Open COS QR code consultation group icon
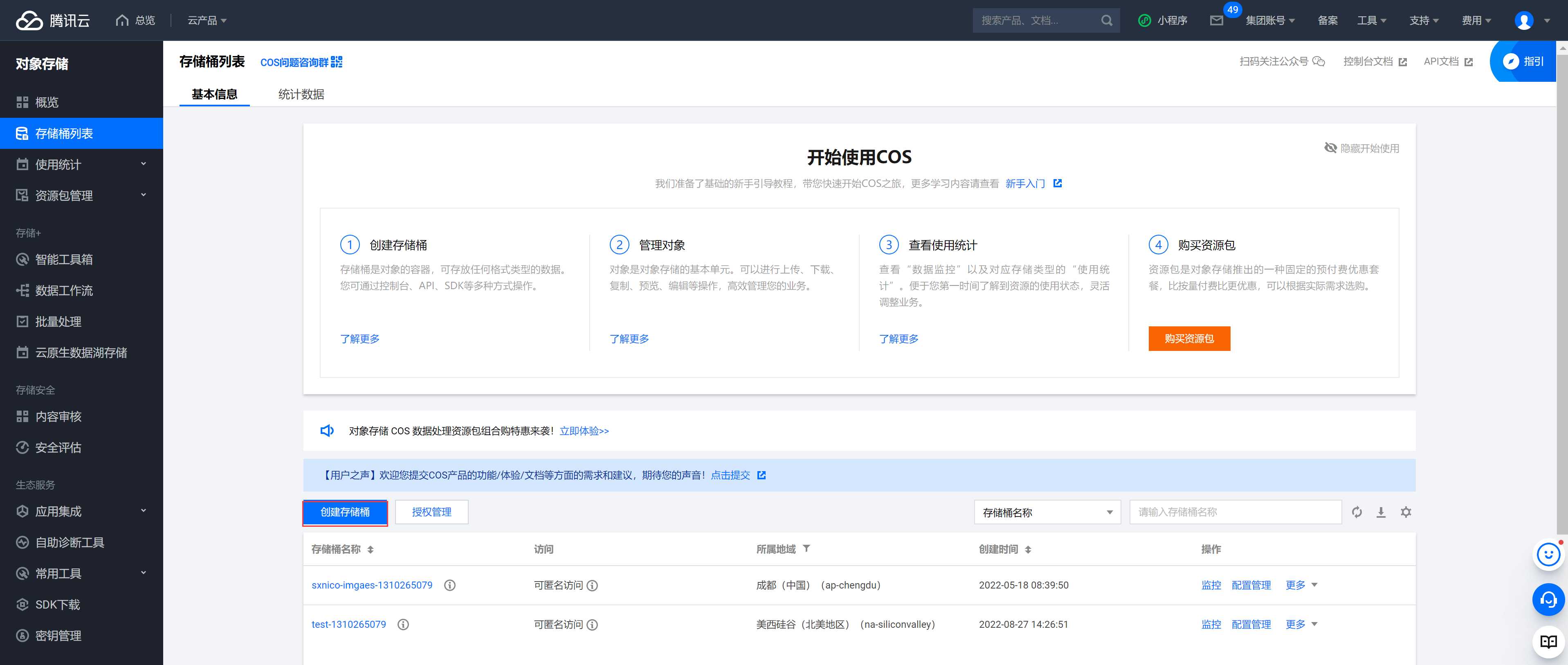Viewport: 1568px width, 665px height. (x=337, y=62)
